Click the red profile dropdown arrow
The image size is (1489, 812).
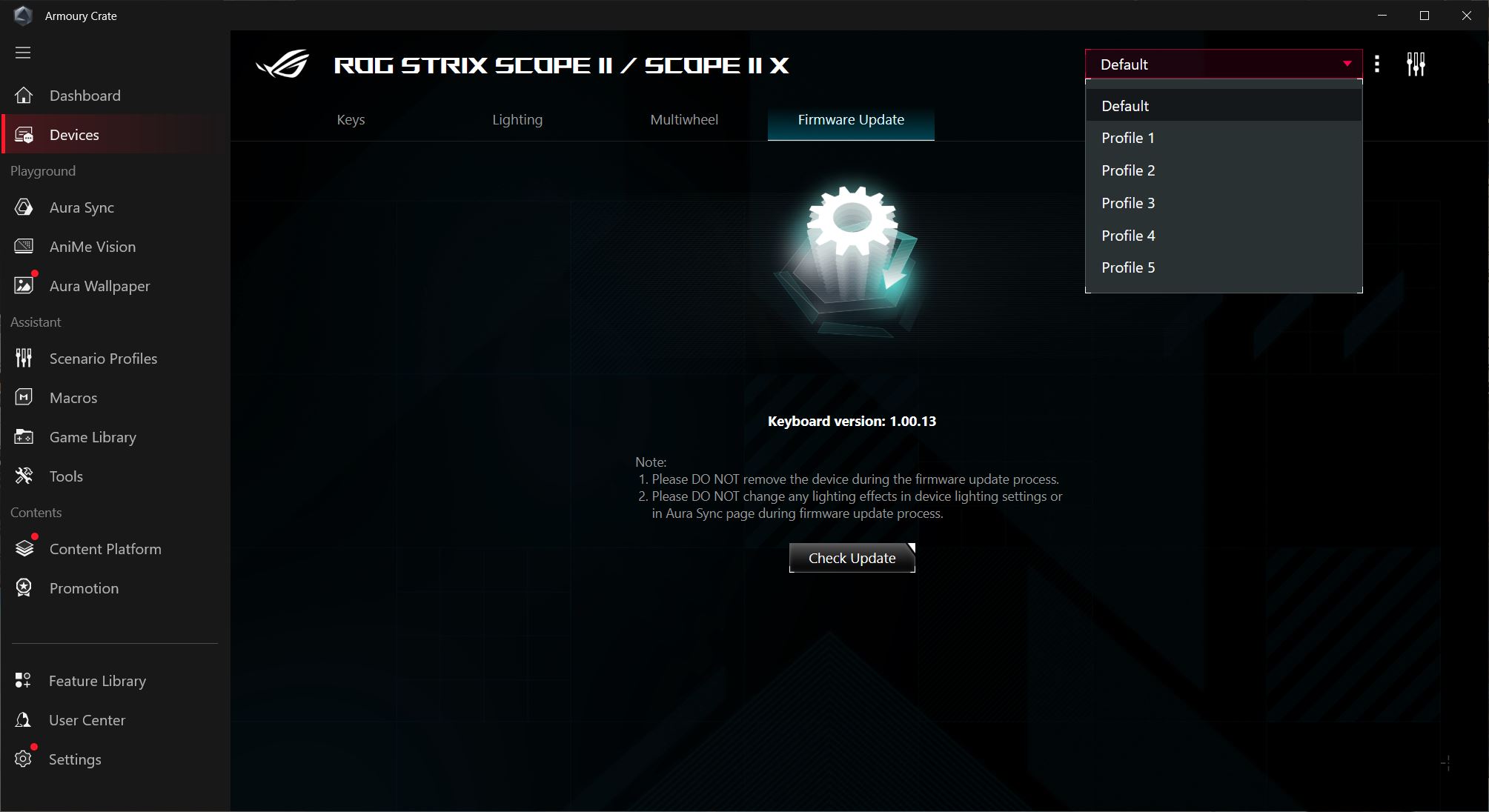[1347, 64]
